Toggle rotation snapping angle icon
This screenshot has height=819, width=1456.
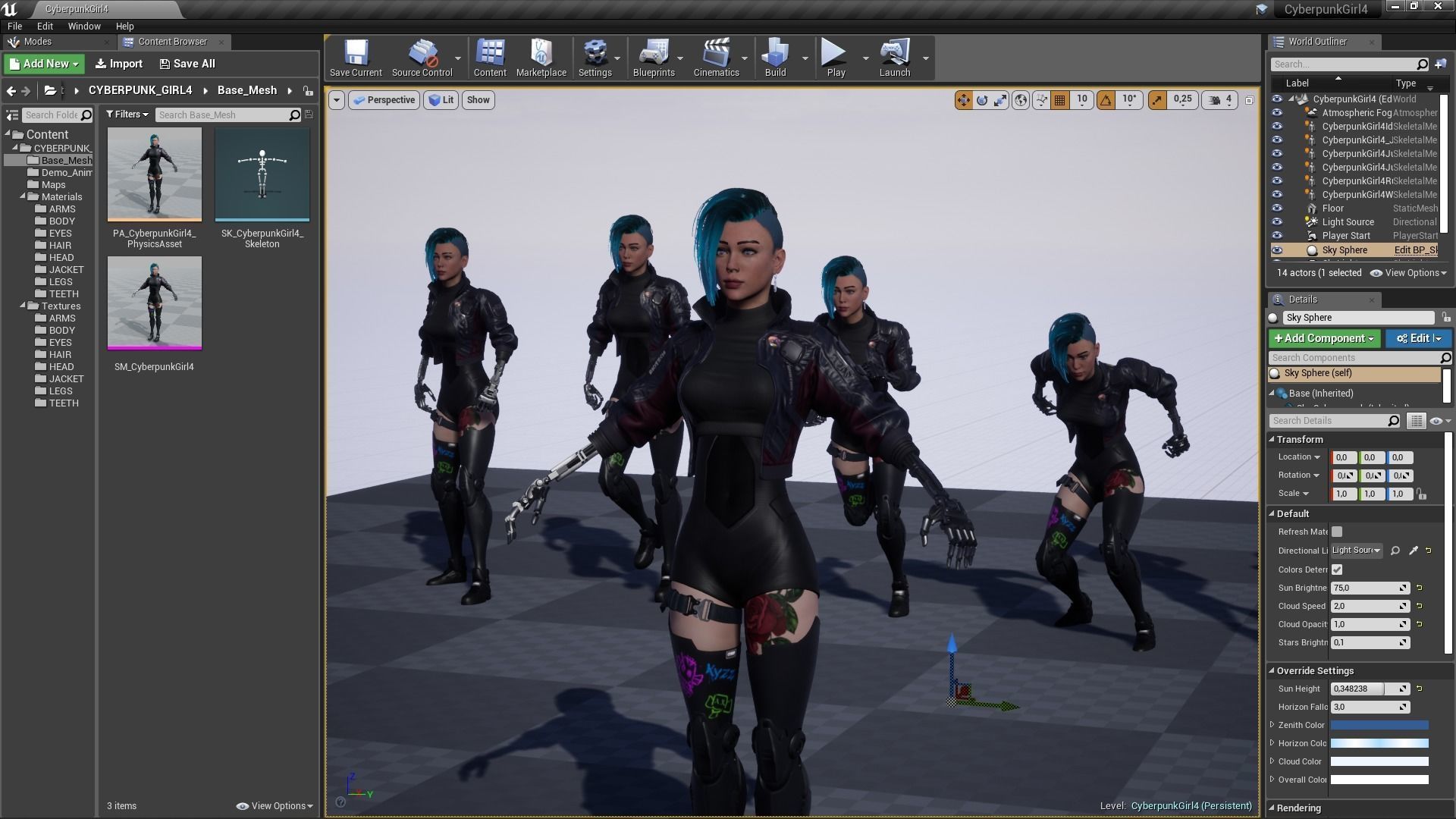tap(1106, 99)
